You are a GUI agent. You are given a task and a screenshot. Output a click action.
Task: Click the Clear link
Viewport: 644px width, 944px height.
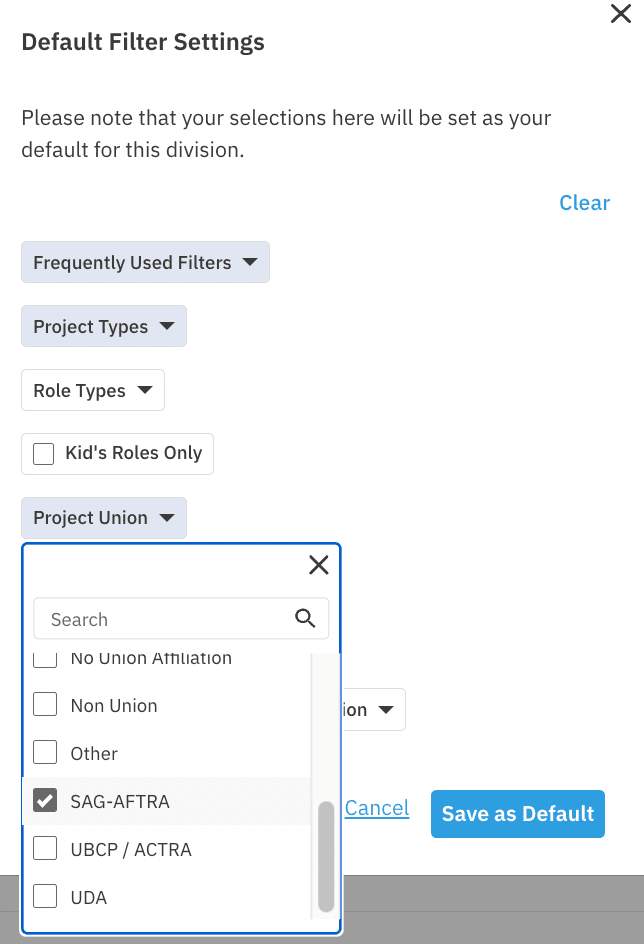(584, 203)
